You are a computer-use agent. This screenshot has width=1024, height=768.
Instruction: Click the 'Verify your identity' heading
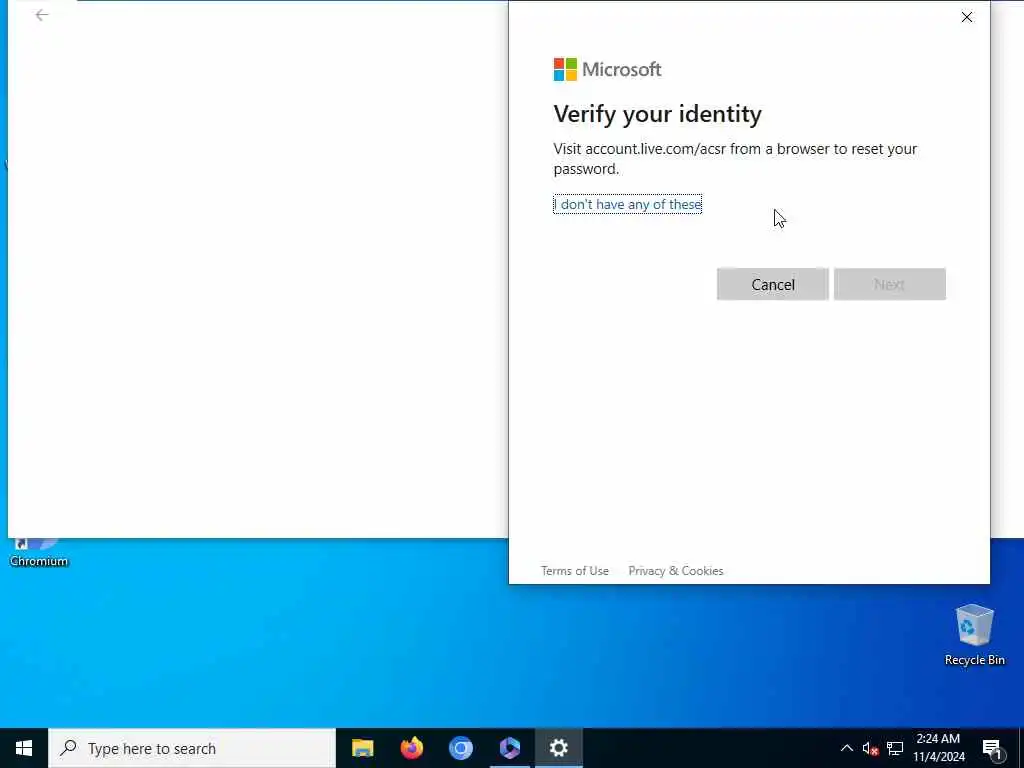pyautogui.click(x=658, y=114)
